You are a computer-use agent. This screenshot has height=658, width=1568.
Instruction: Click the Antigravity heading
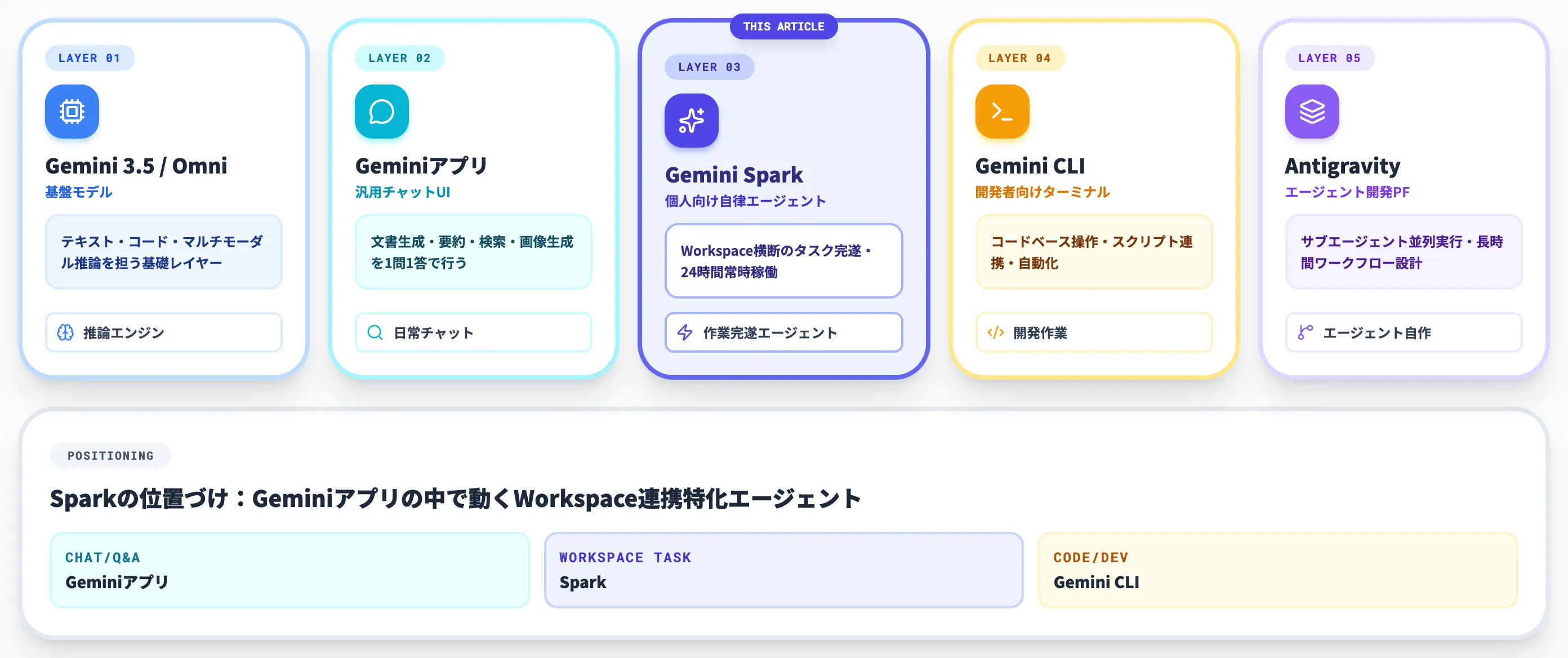1342,166
